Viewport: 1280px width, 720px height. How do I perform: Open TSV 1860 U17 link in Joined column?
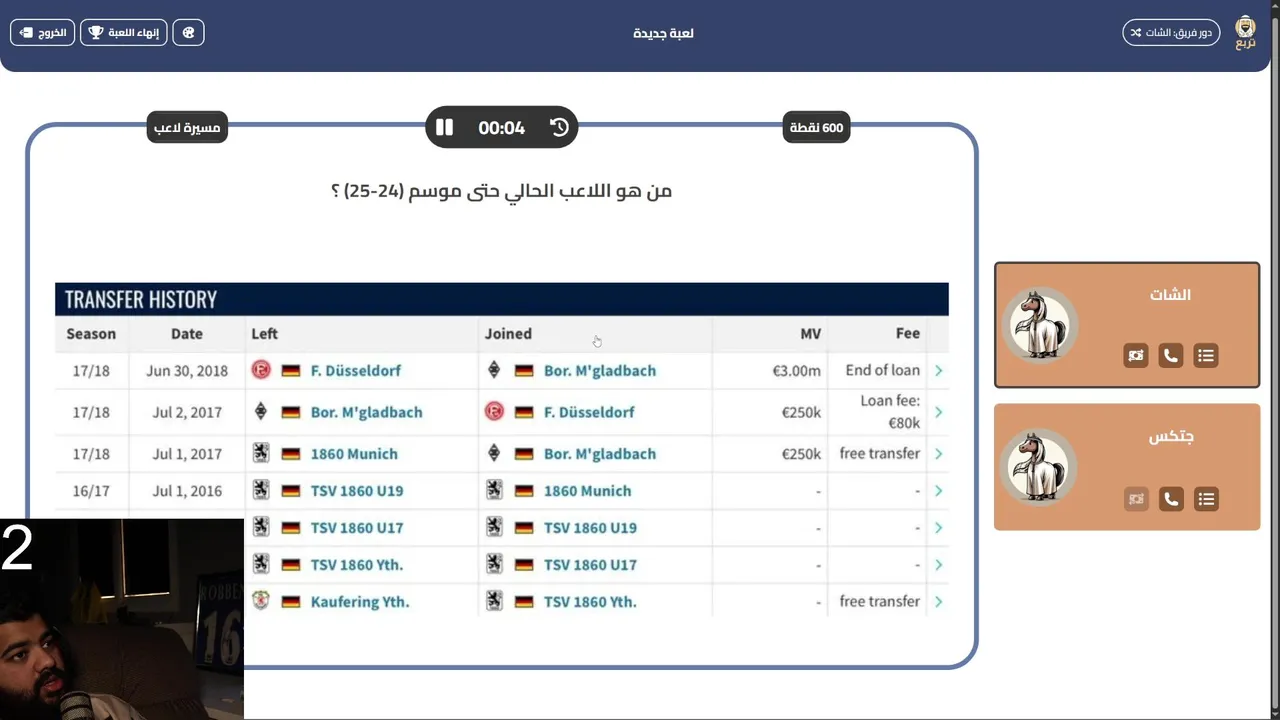[x=590, y=565]
